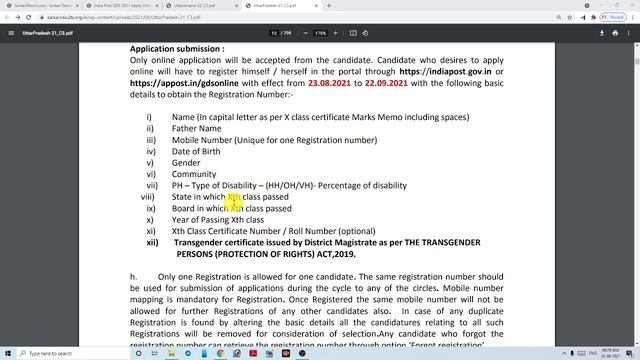
Task: Rotate the PDF counterclockwise
Action: [365, 33]
